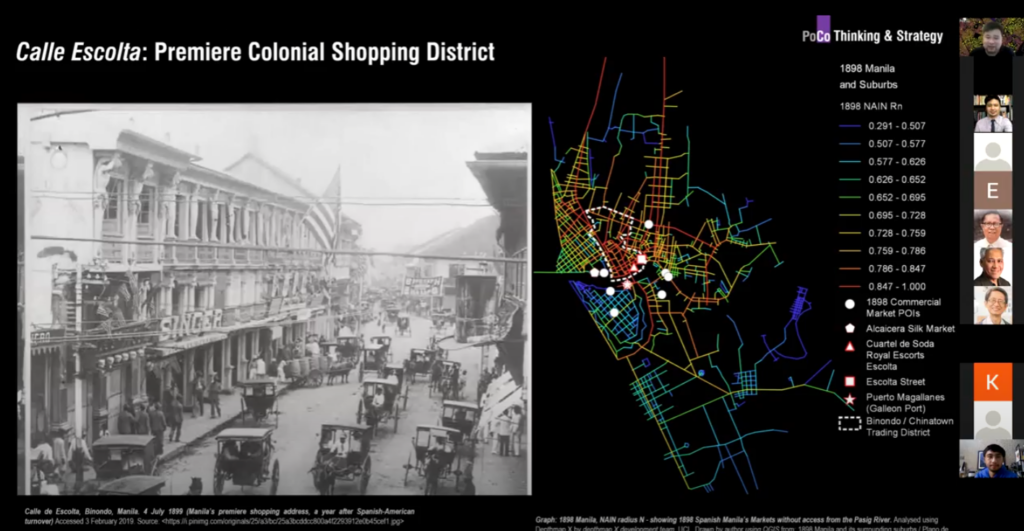
Task: Open the top participant's video tile
Action: click(992, 36)
